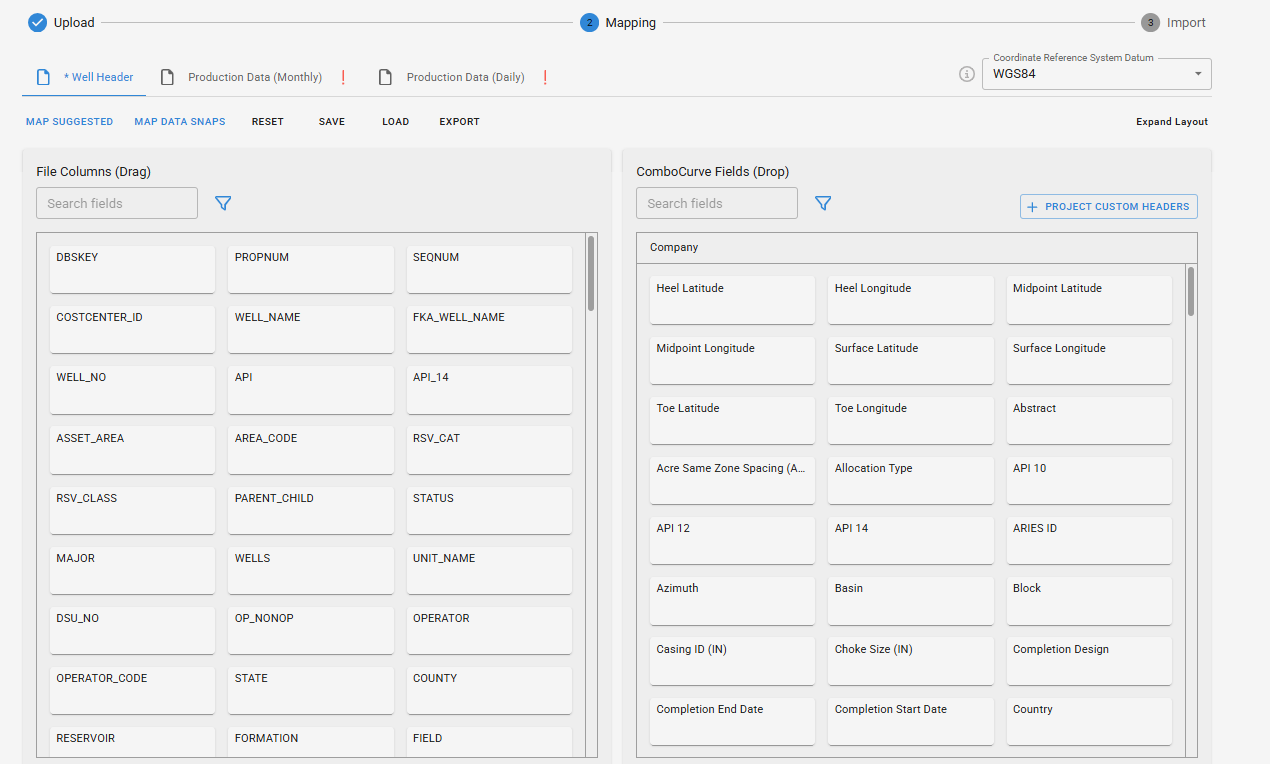The height and width of the screenshot is (764, 1270).
Task: Click the EXPORT button
Action: pos(460,122)
